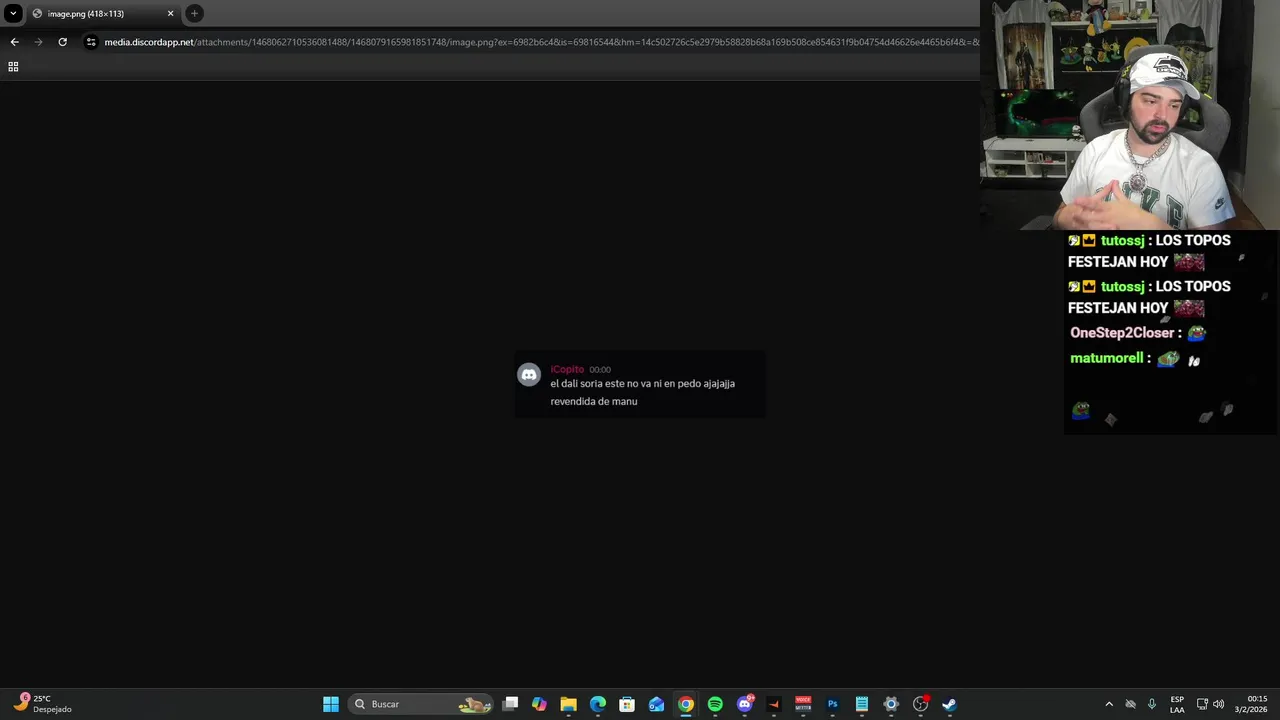1280x720 pixels.
Task: Open the black app with orange logo
Action: (x=773, y=704)
